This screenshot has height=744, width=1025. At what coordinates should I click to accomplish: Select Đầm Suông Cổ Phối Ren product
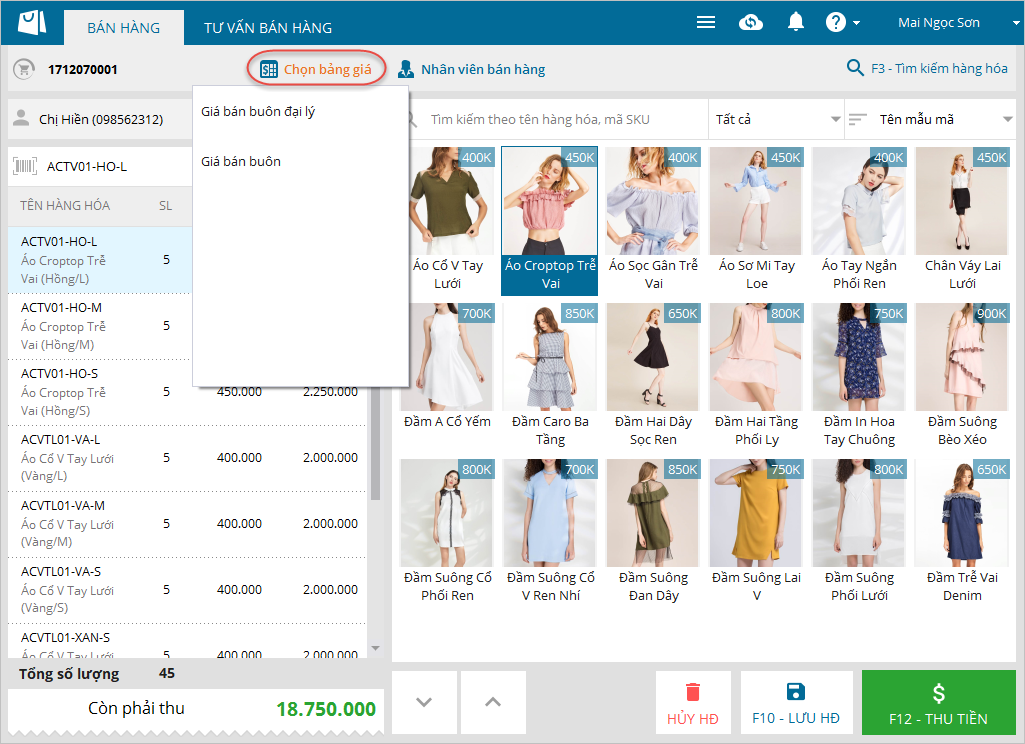click(447, 532)
